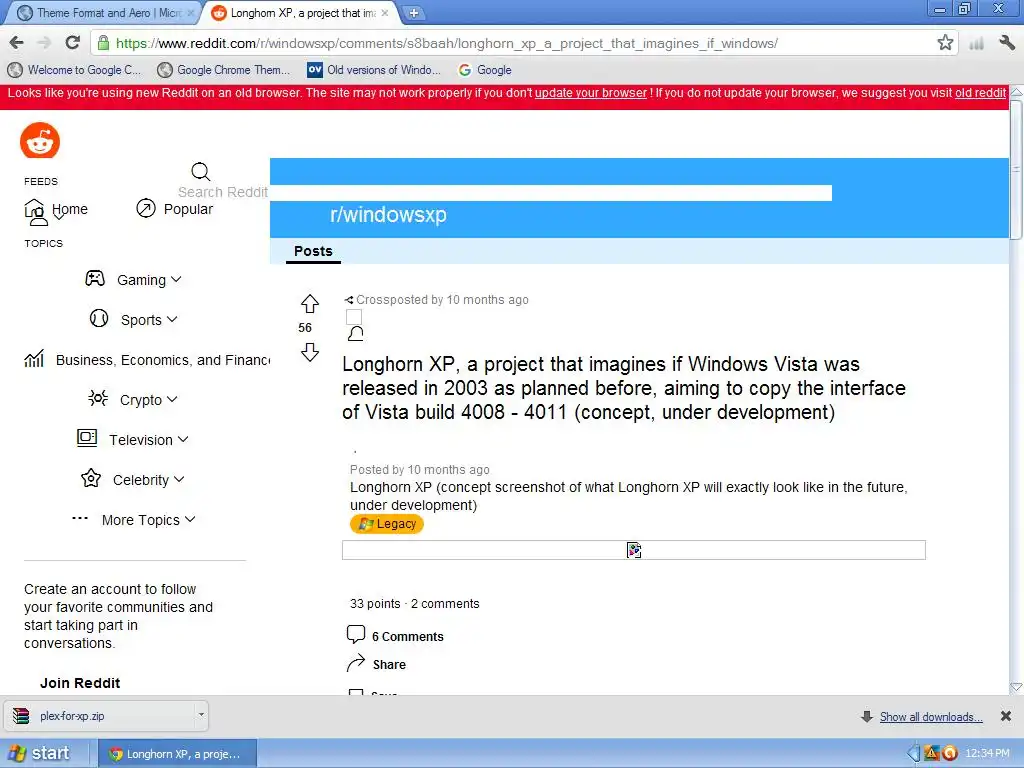Select the Posts tab
Screen dimensions: 1024x768
click(x=313, y=251)
